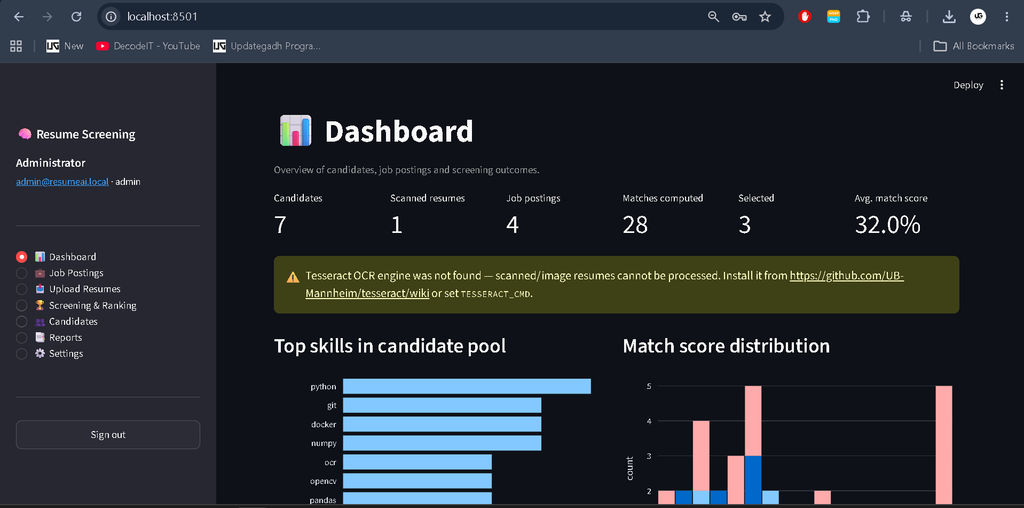Select the Candidates radio option

click(22, 321)
